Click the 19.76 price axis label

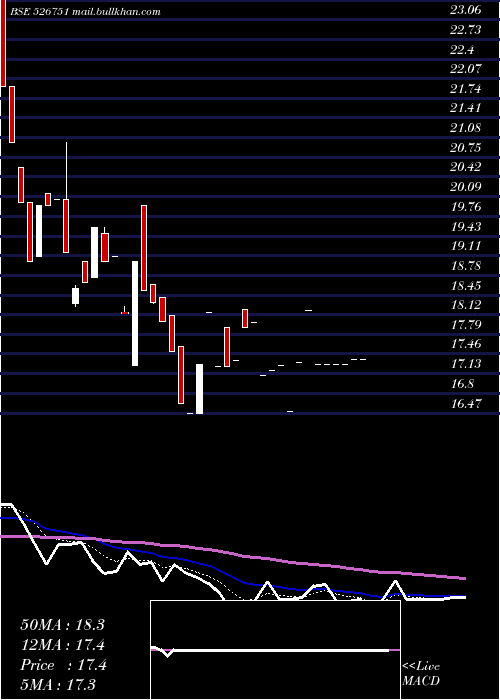[466, 207]
